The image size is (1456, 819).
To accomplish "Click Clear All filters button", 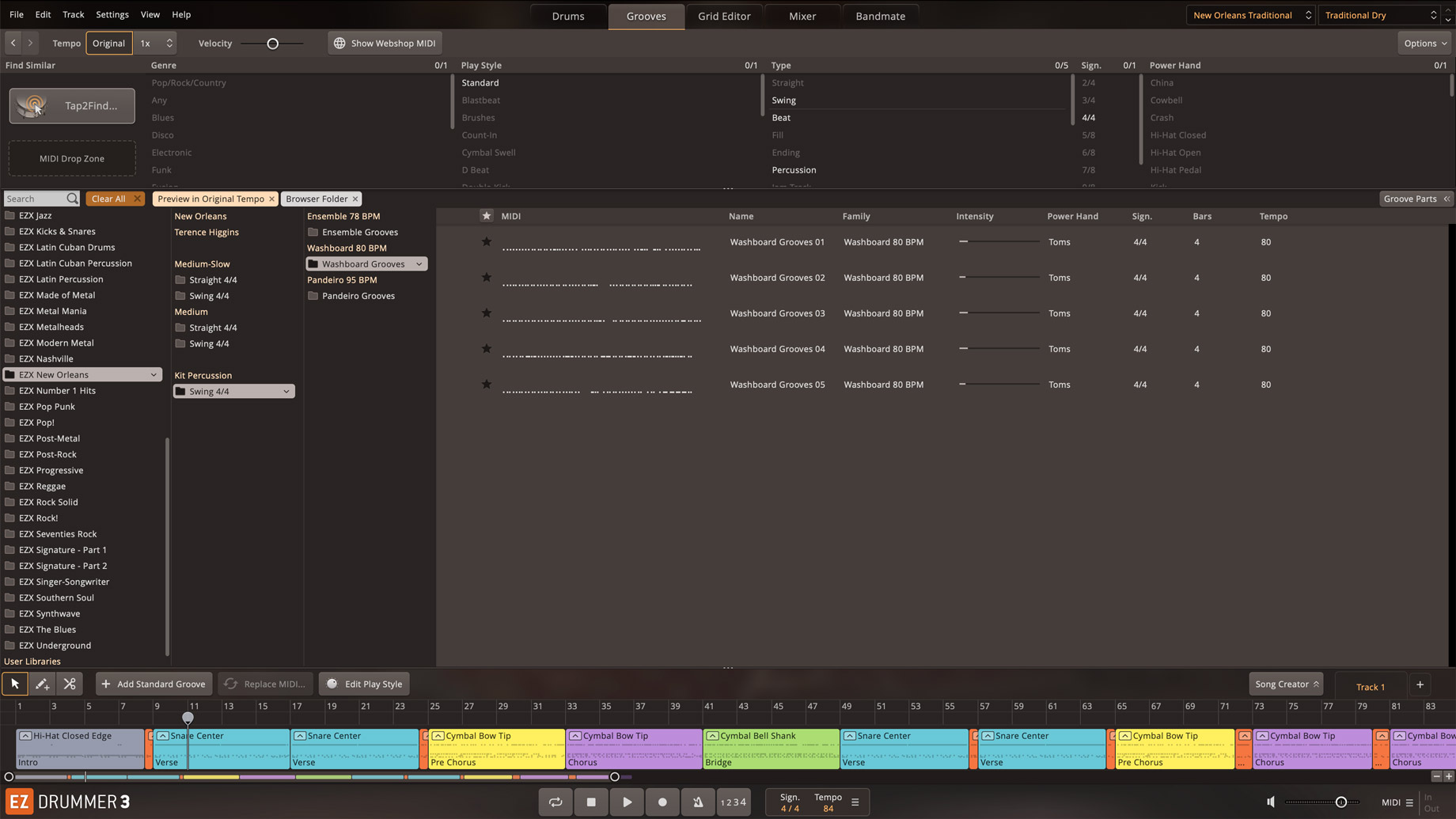I will point(108,199).
